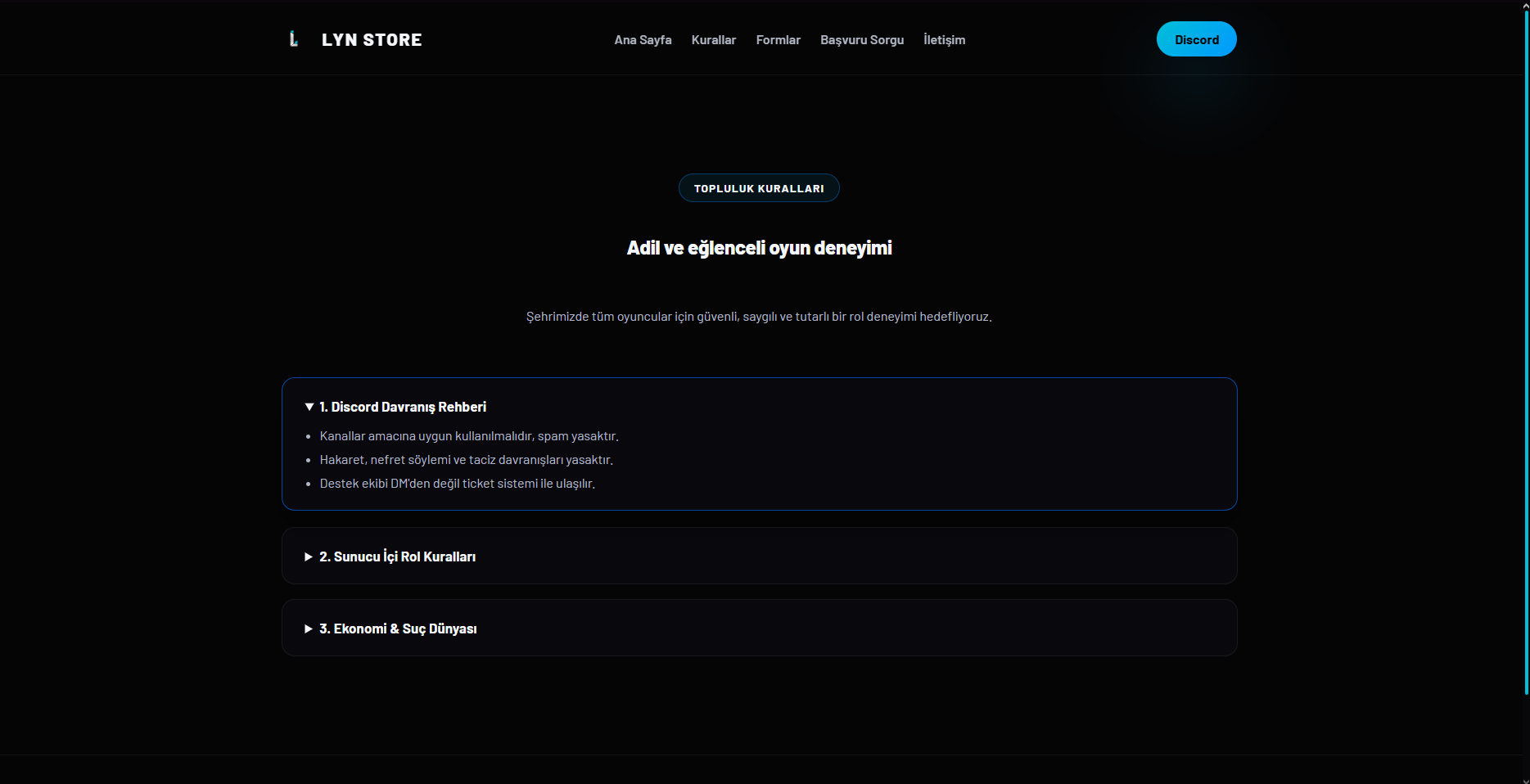Go to the Ana Sayfa page
This screenshot has width=1530, height=784.
[x=643, y=40]
